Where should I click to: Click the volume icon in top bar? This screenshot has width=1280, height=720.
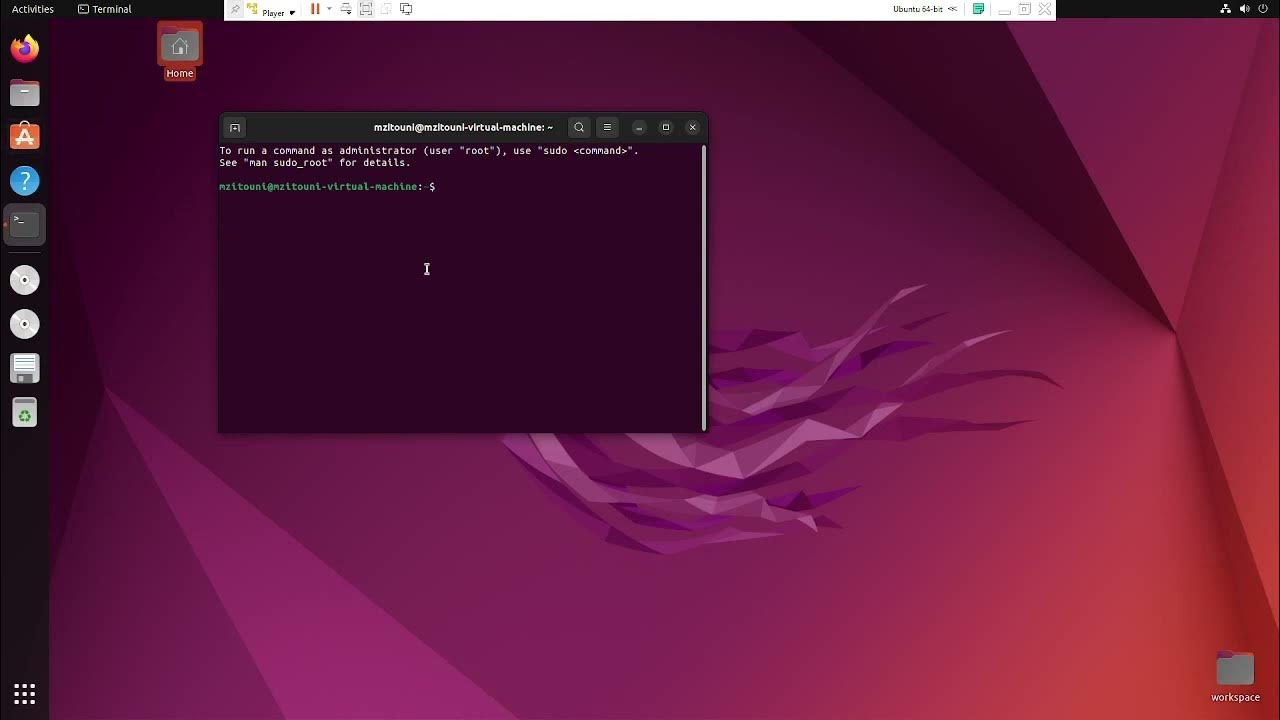[1245, 9]
